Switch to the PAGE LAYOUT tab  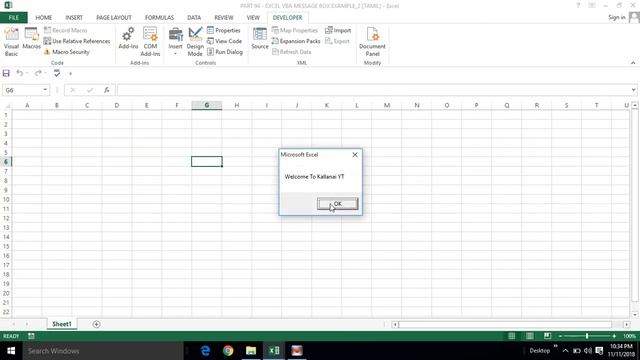(x=114, y=18)
